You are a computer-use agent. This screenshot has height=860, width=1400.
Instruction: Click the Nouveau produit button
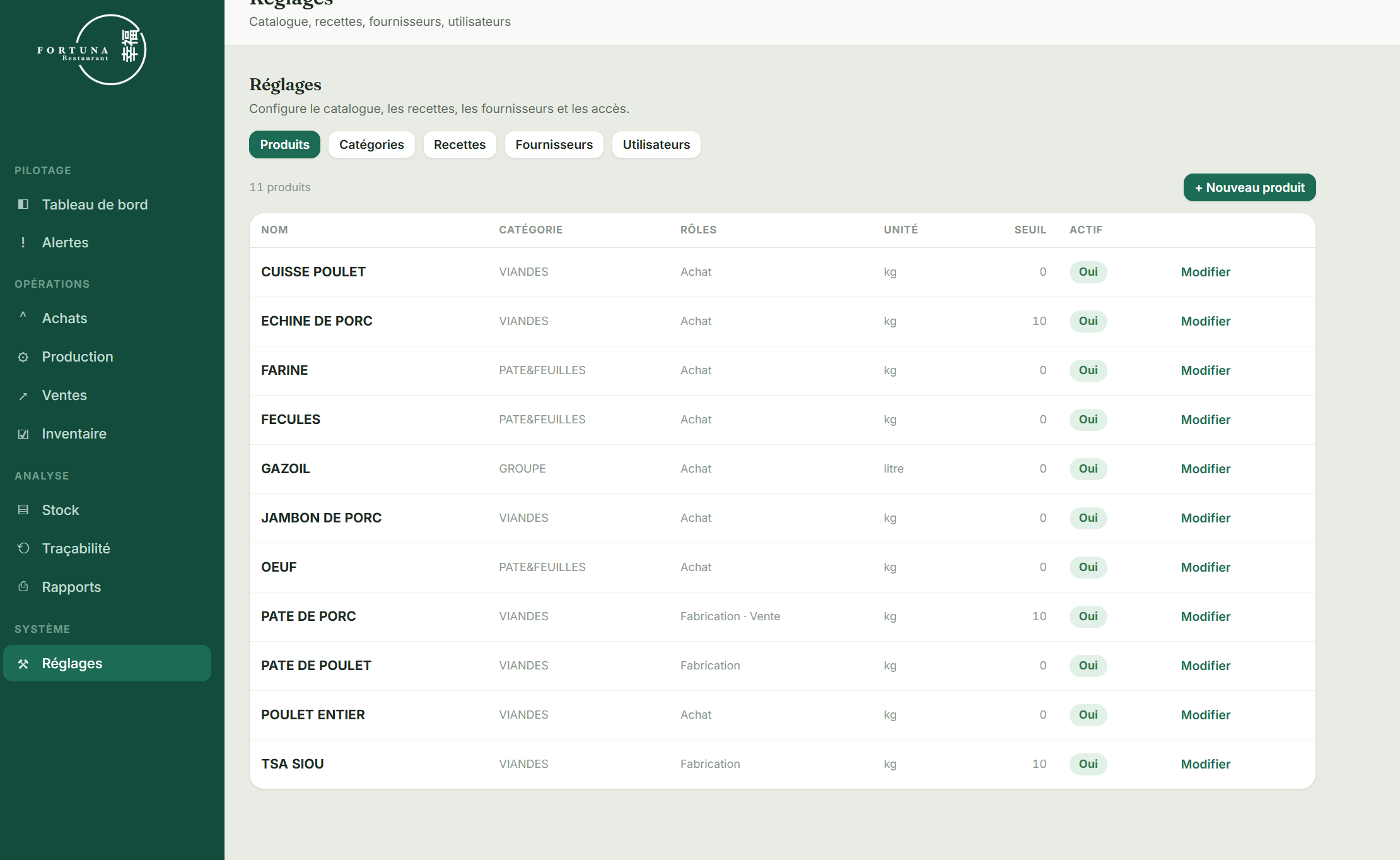[x=1249, y=187]
